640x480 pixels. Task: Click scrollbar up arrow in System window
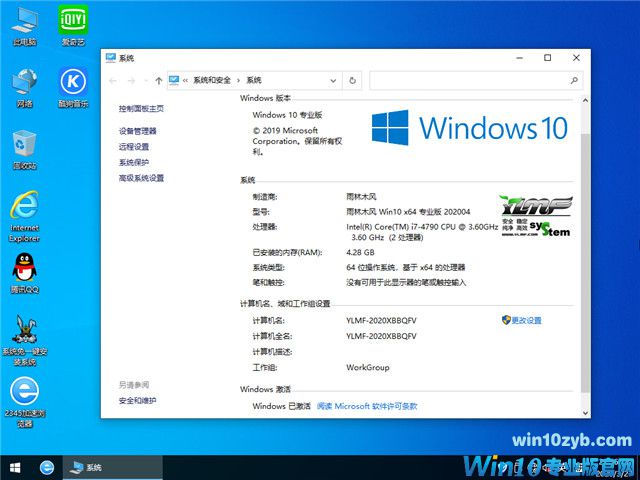click(x=585, y=100)
